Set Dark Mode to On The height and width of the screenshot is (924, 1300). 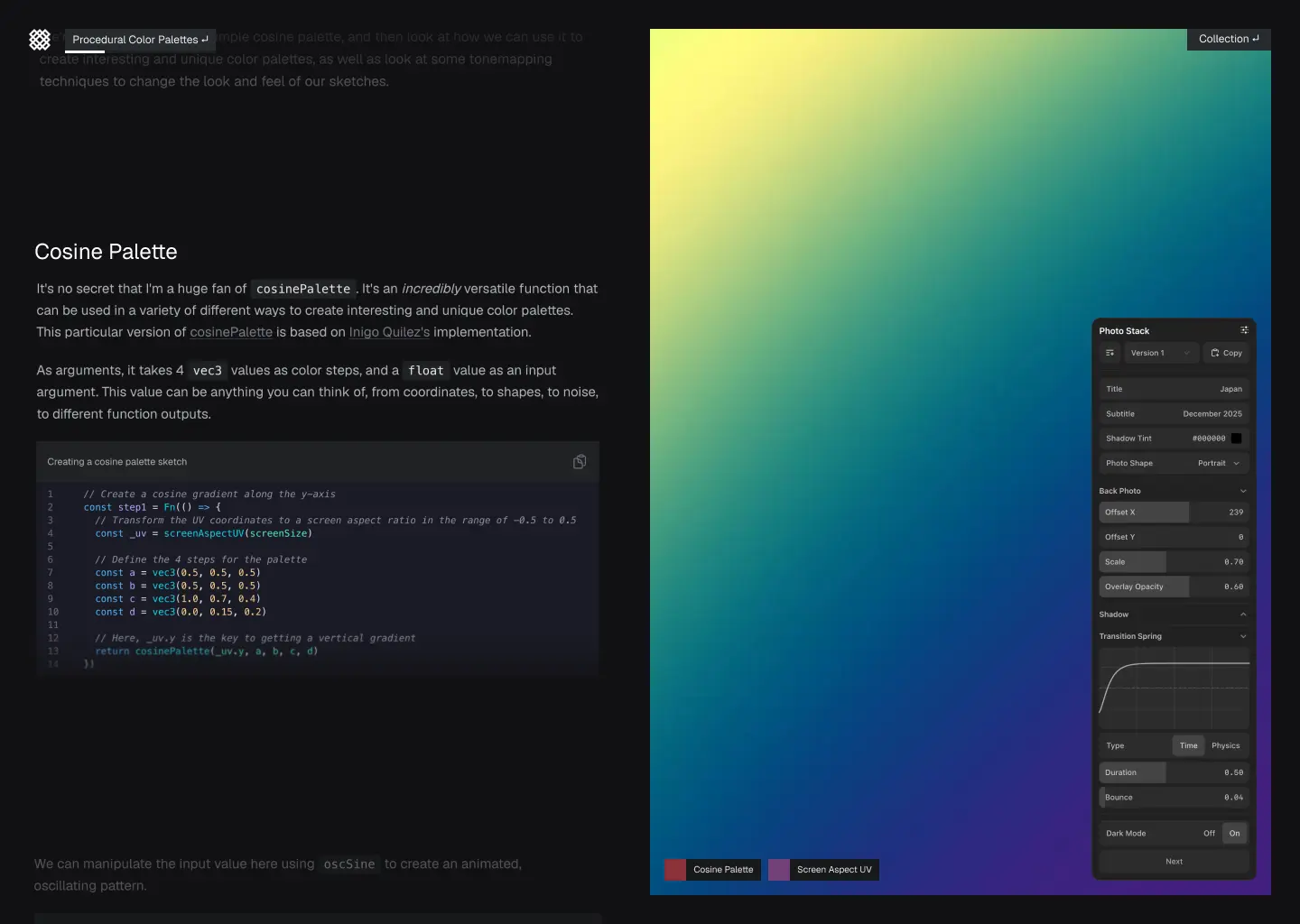tap(1234, 833)
